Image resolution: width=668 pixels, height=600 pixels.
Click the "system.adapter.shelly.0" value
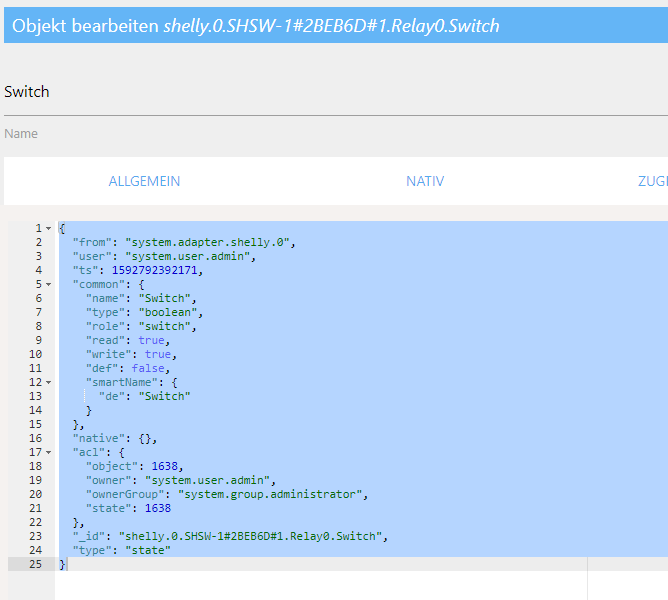click(x=207, y=242)
